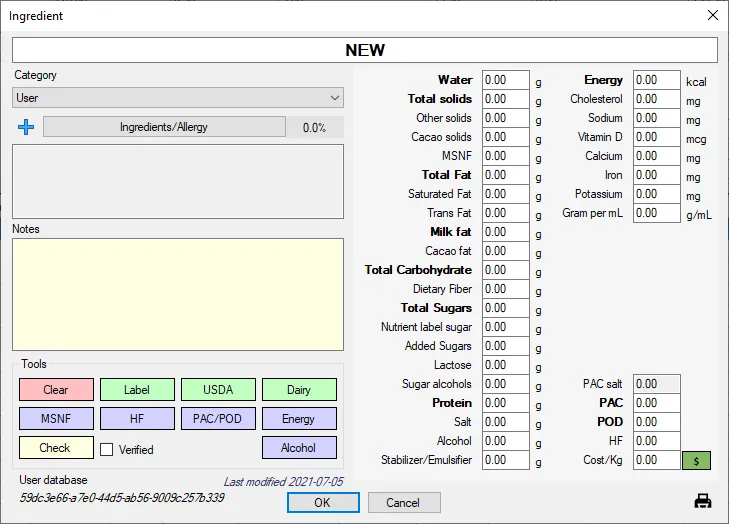The width and height of the screenshot is (729, 524).
Task: Click the Trans Fat value field
Action: pyautogui.click(x=505, y=213)
